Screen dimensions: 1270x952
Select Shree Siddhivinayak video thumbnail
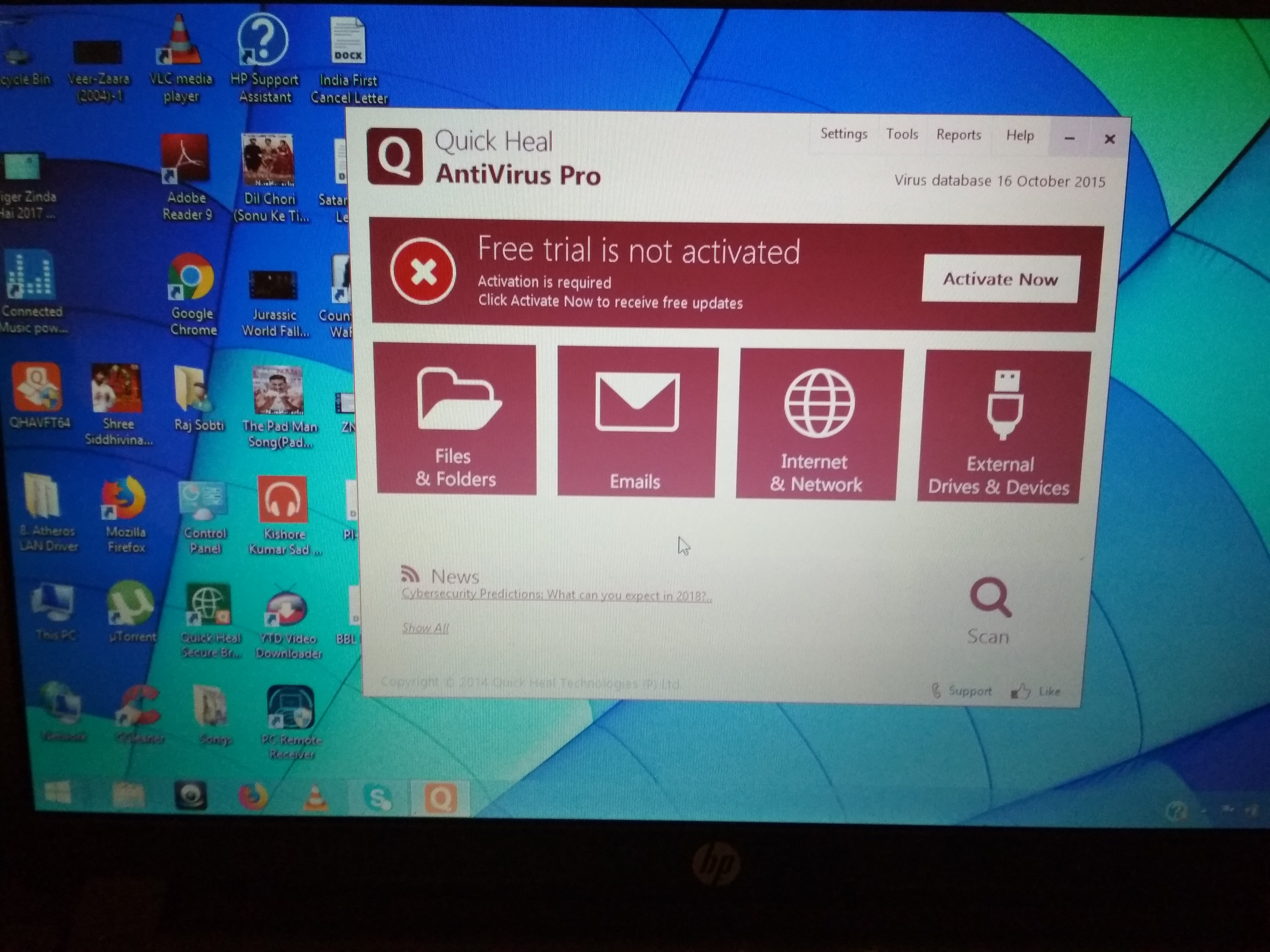pos(118,404)
